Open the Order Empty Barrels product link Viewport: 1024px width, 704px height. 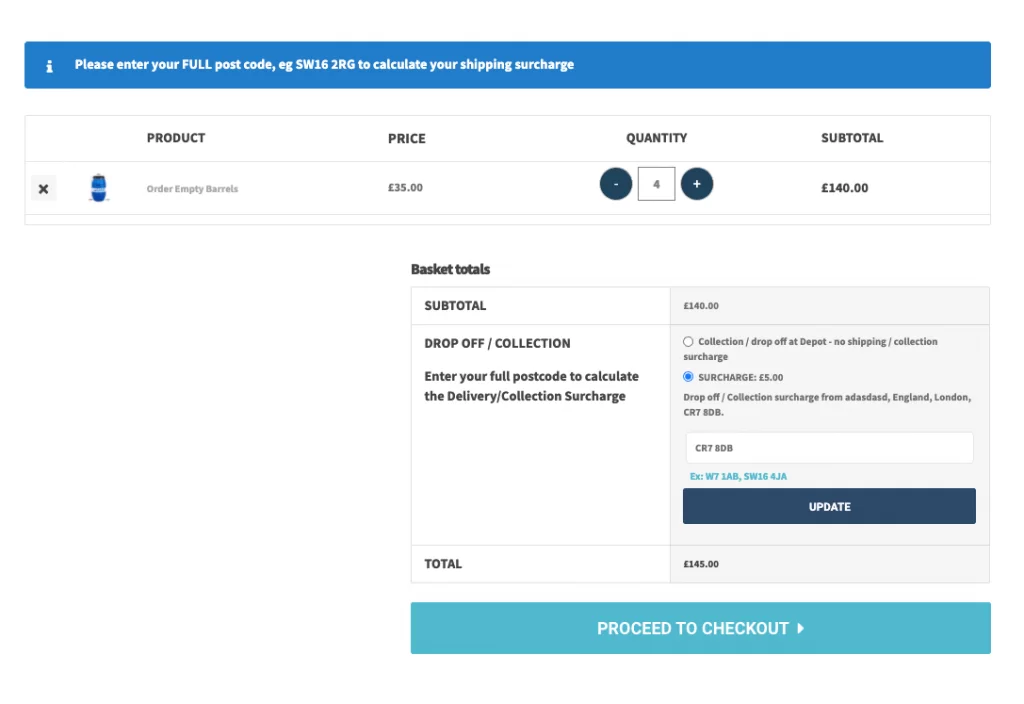(x=192, y=189)
